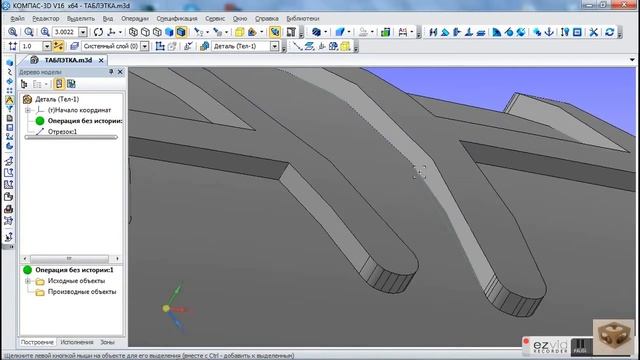This screenshot has width=640, height=360.
Task: Click the dark blue striped sphere icon
Action: tap(316, 32)
